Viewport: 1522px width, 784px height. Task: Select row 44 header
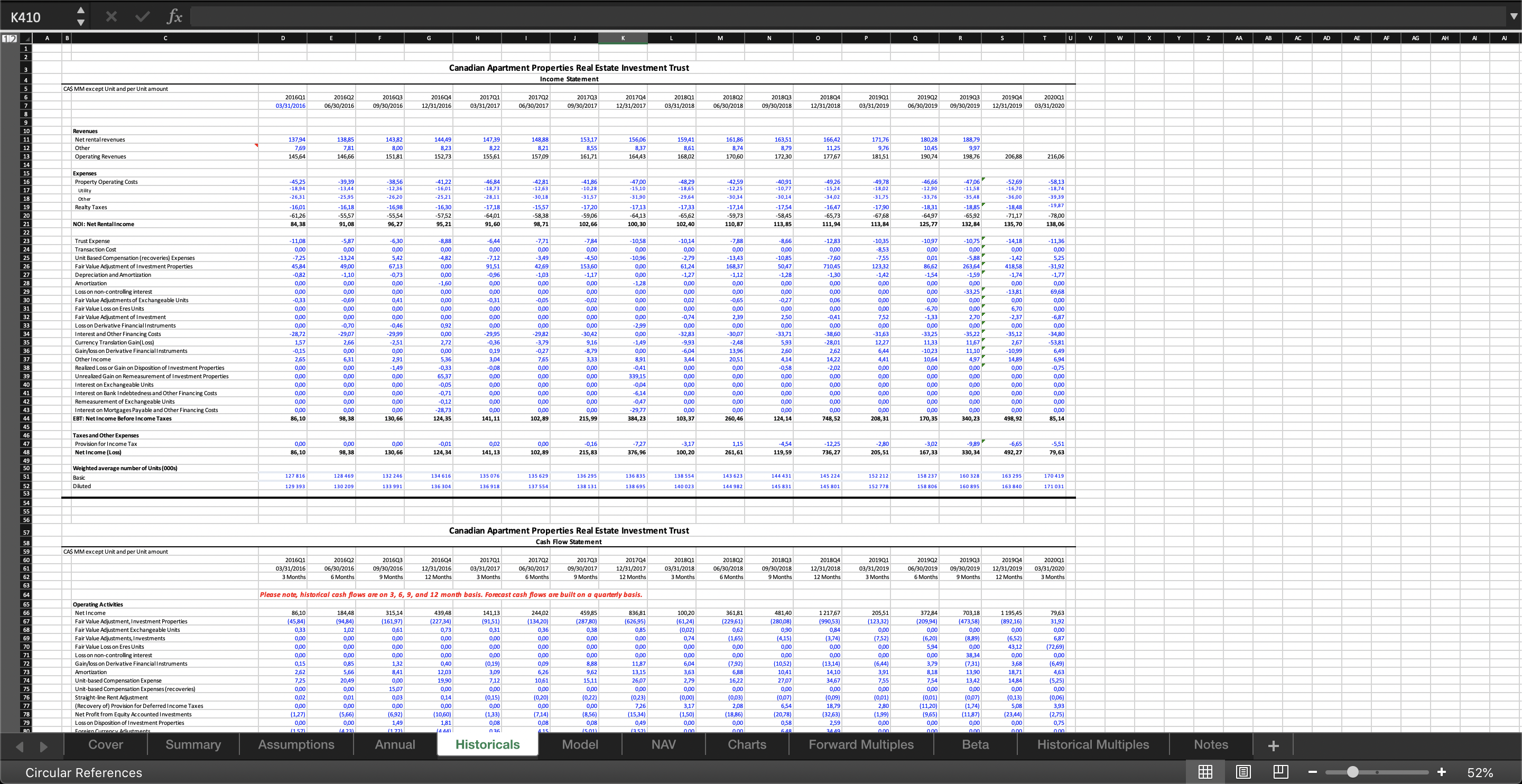(x=25, y=418)
